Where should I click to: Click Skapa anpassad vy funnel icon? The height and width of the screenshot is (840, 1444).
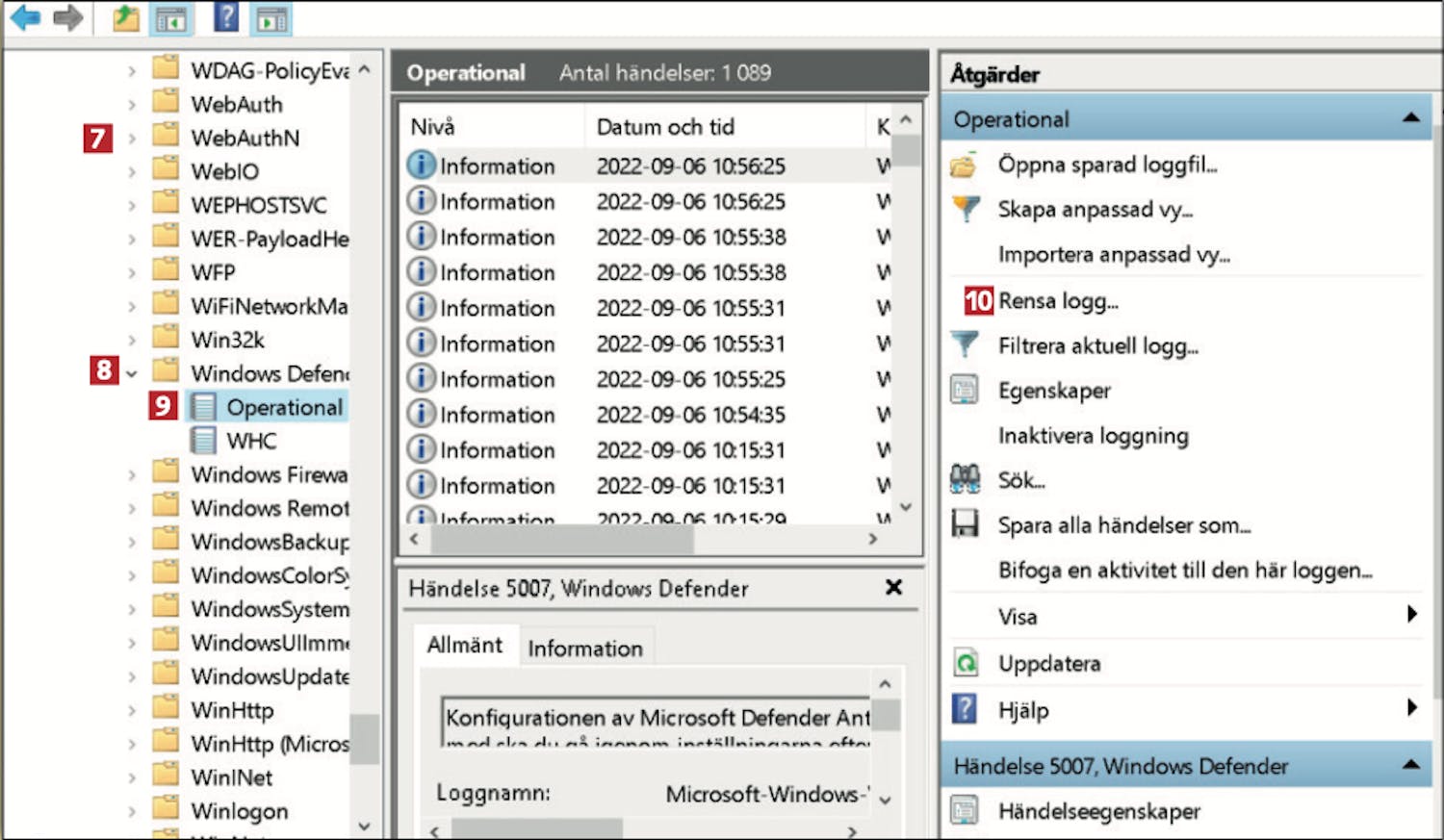[x=965, y=209]
